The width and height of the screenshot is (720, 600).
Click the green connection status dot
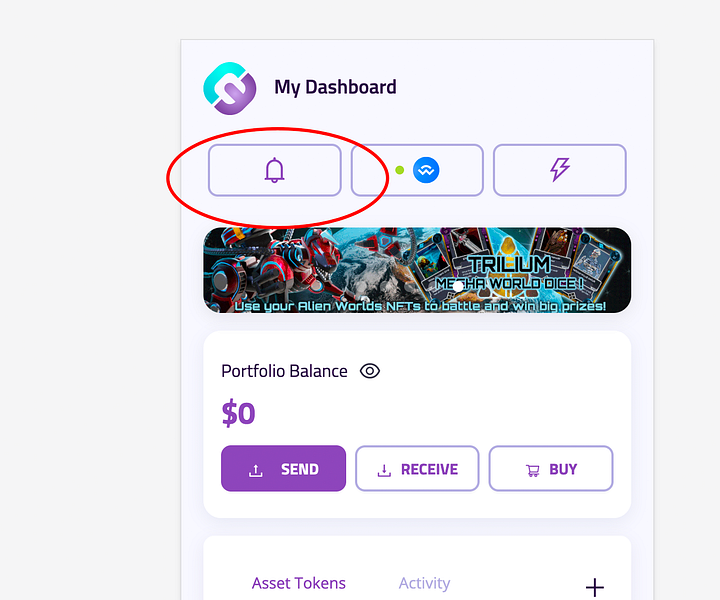(x=399, y=170)
